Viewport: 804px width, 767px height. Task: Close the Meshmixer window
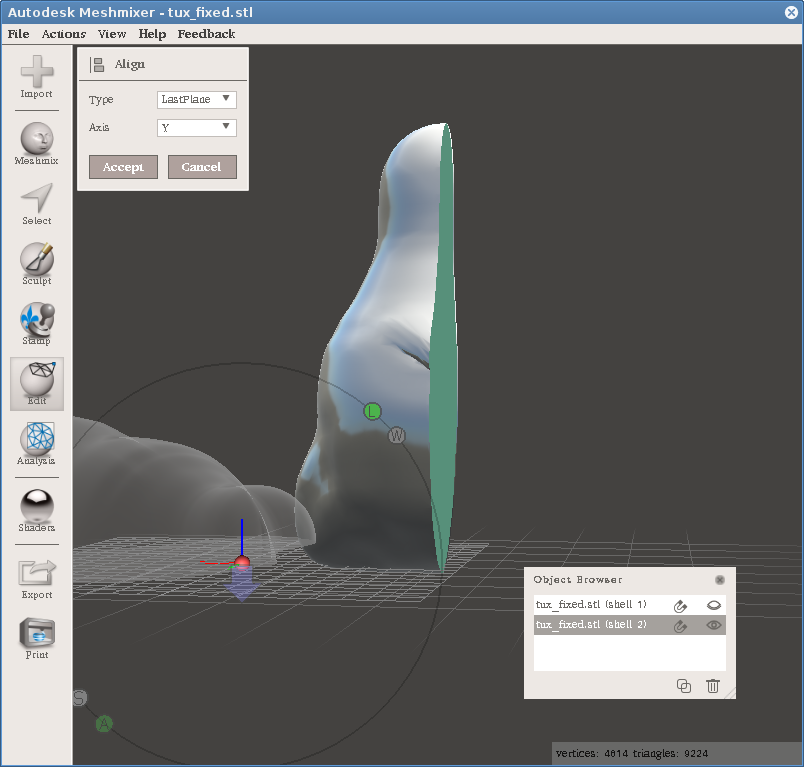(791, 12)
